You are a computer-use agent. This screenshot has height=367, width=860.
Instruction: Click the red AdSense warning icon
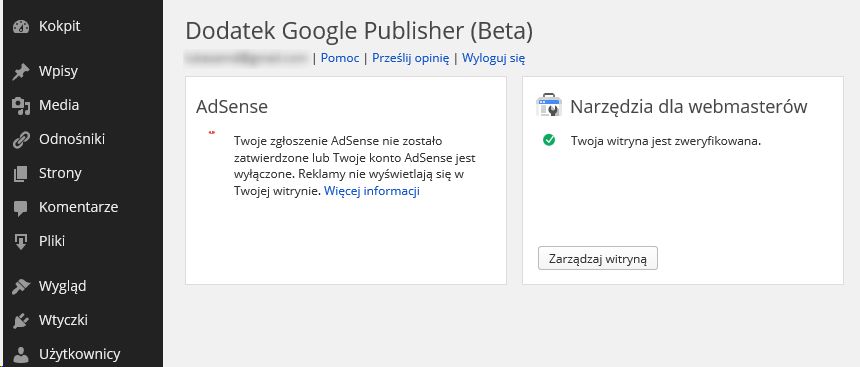point(212,132)
